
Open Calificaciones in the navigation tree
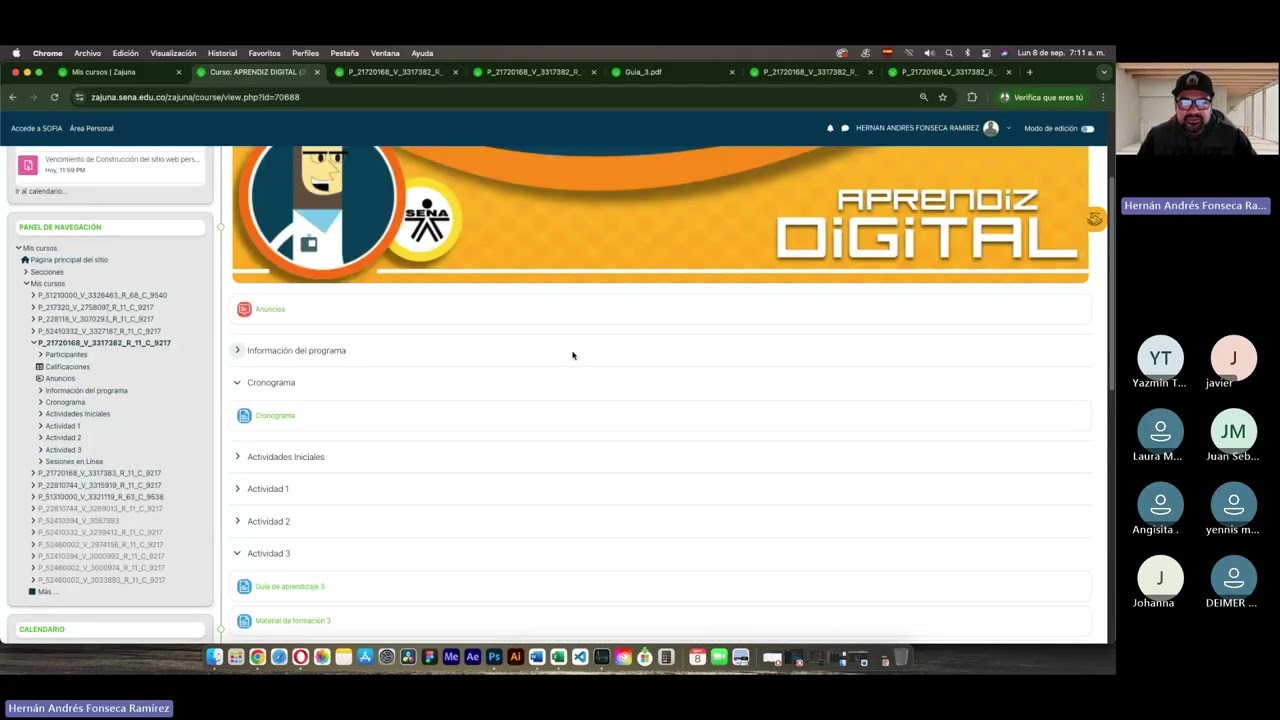pos(67,367)
